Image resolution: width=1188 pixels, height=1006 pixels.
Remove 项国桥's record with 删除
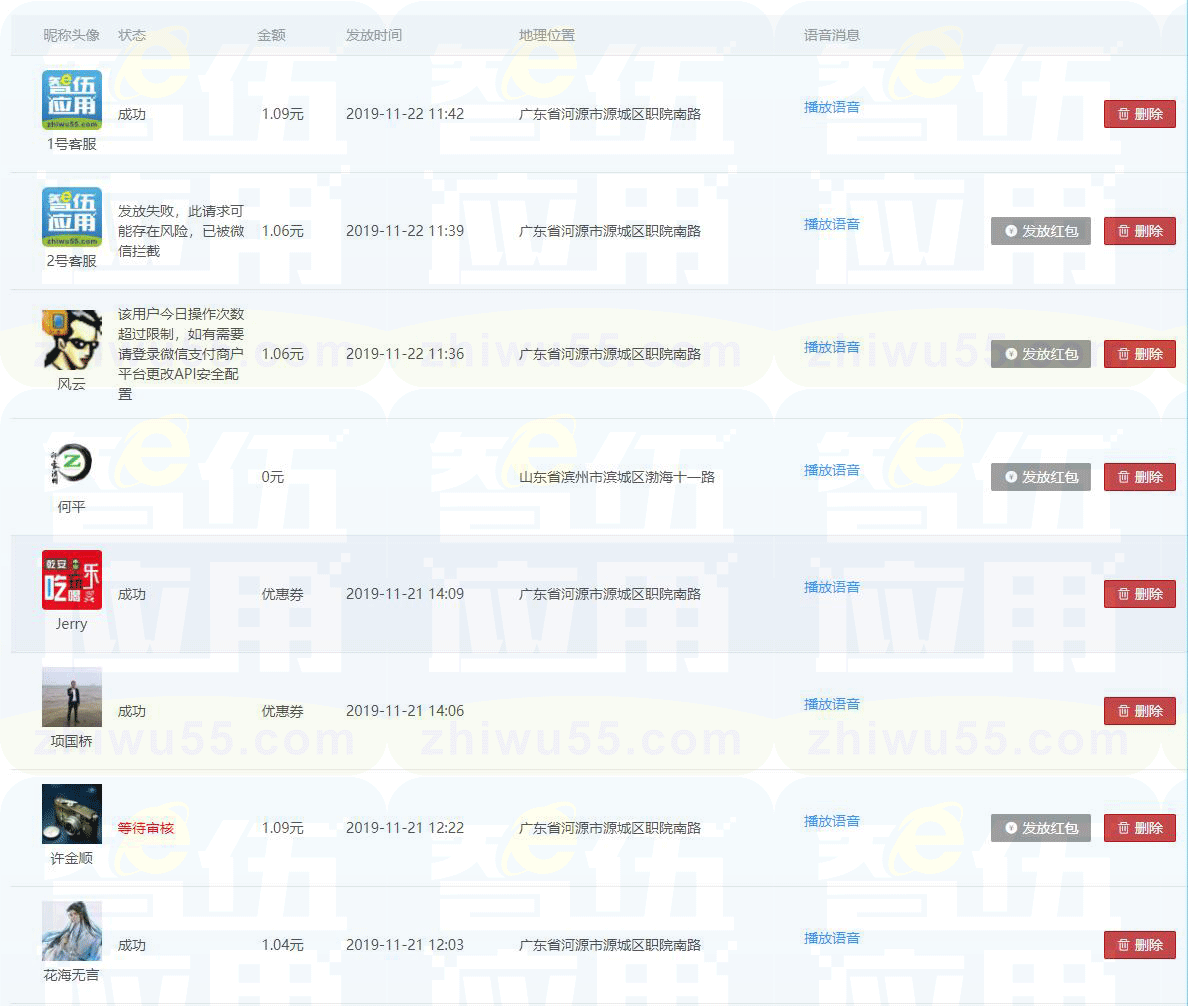pos(1139,711)
